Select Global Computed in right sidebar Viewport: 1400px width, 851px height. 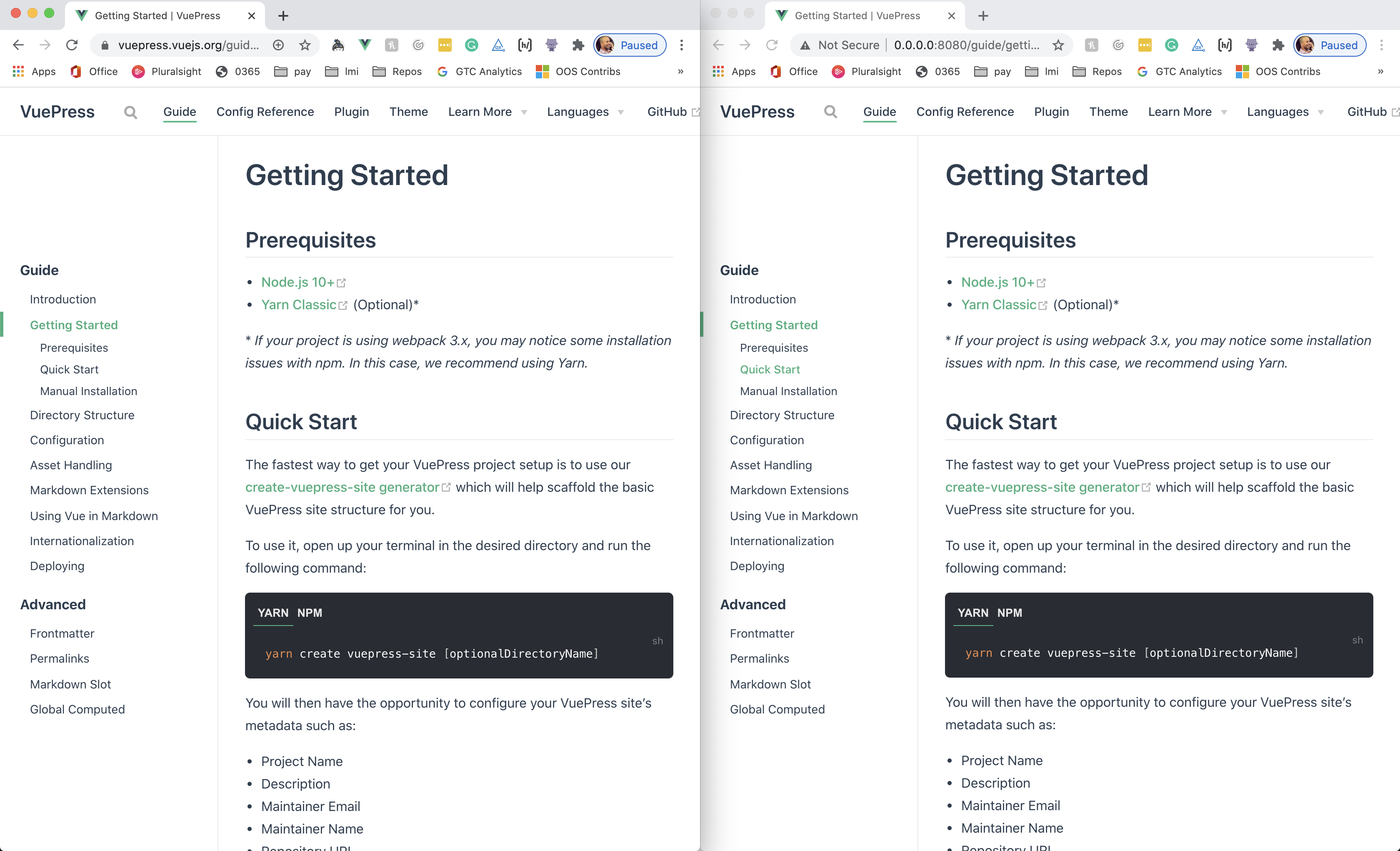[x=777, y=709]
